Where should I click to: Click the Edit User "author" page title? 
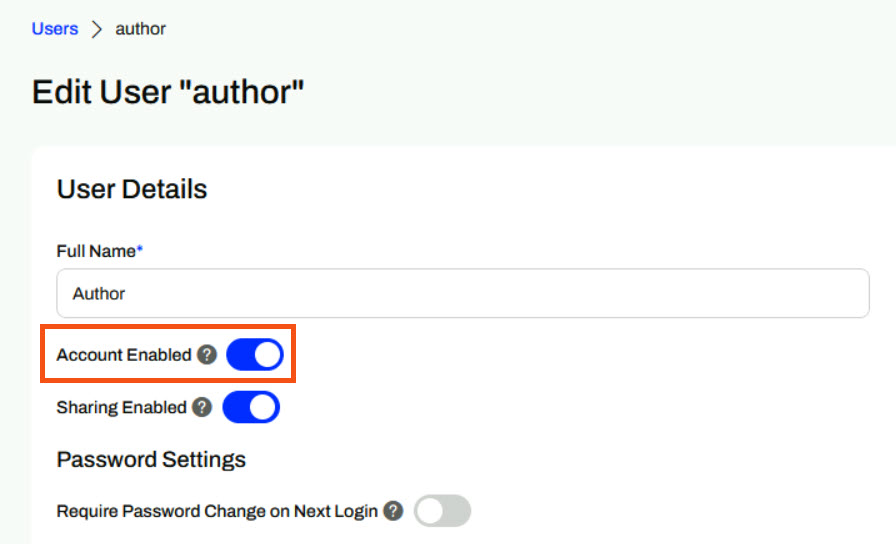tap(168, 92)
